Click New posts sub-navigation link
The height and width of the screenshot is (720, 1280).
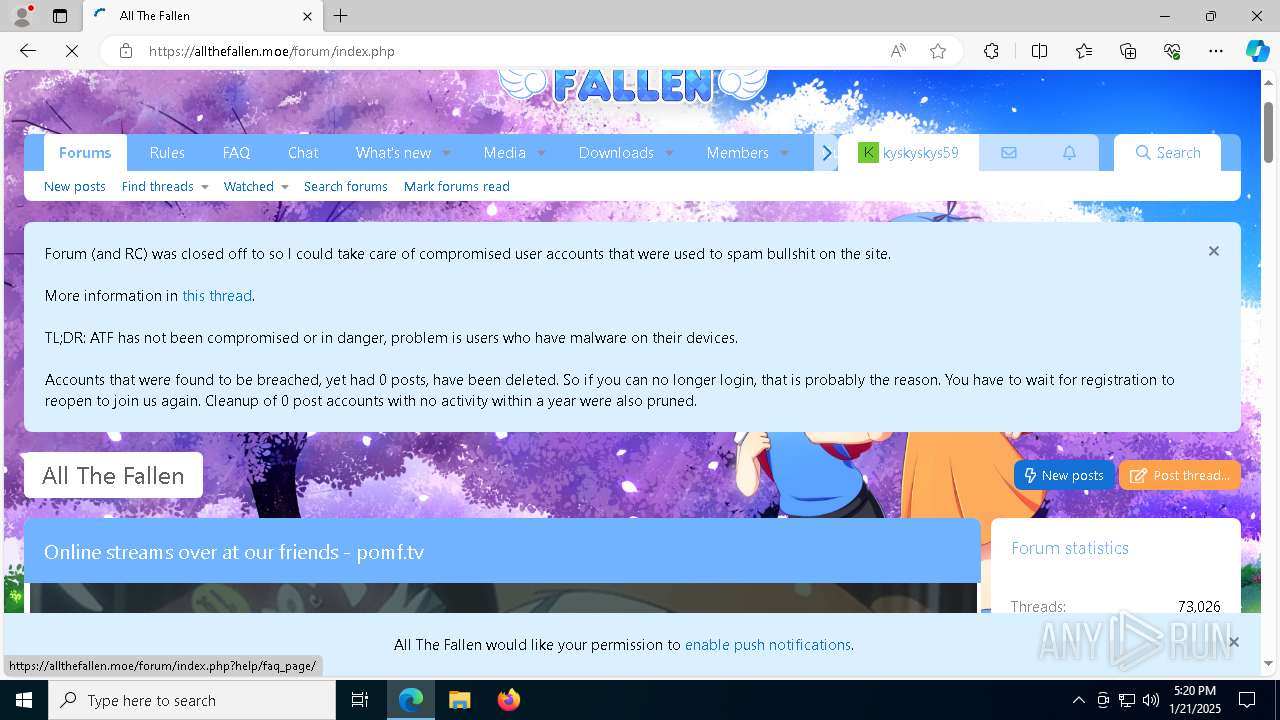75,186
